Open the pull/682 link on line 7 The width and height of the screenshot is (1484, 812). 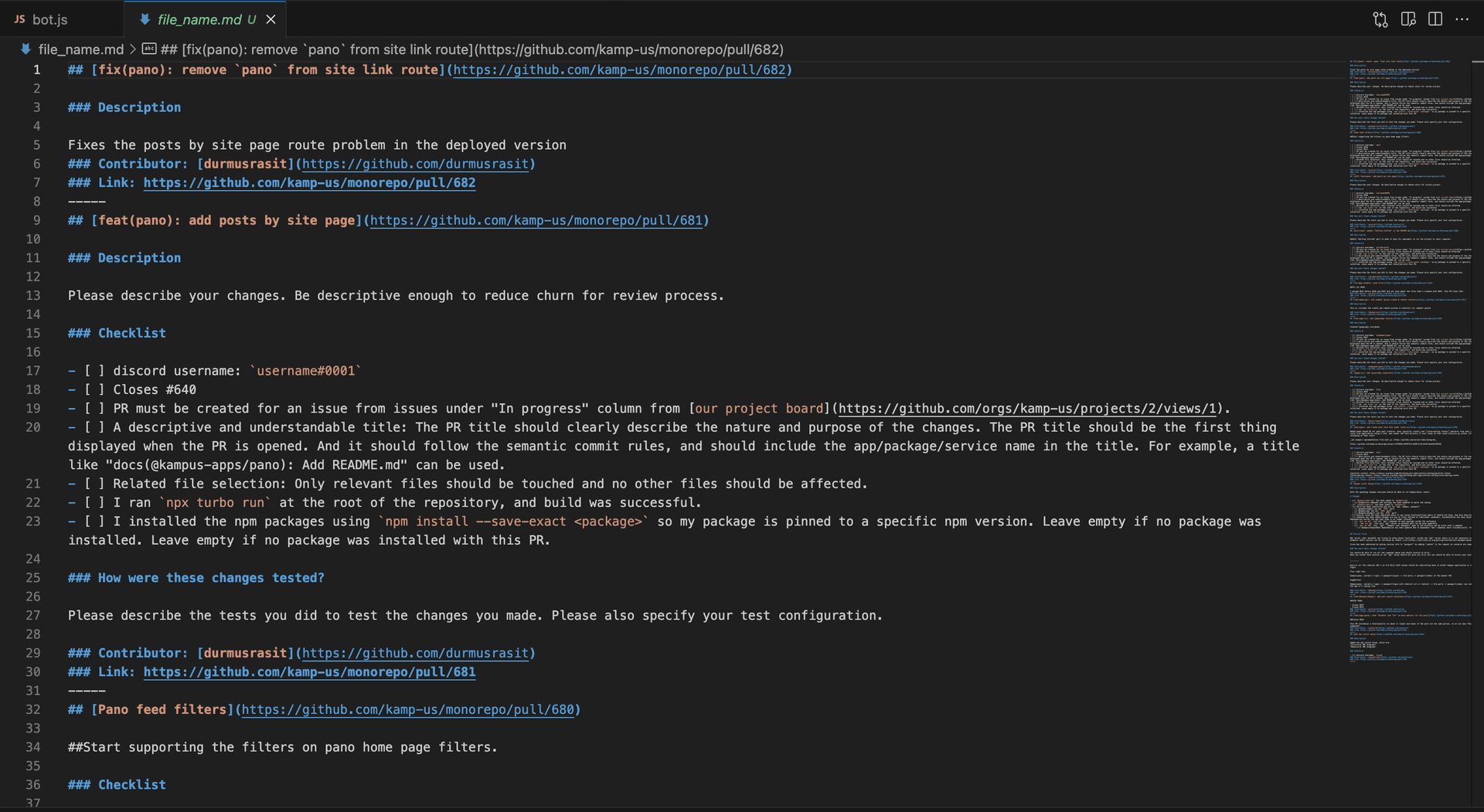[x=309, y=183]
